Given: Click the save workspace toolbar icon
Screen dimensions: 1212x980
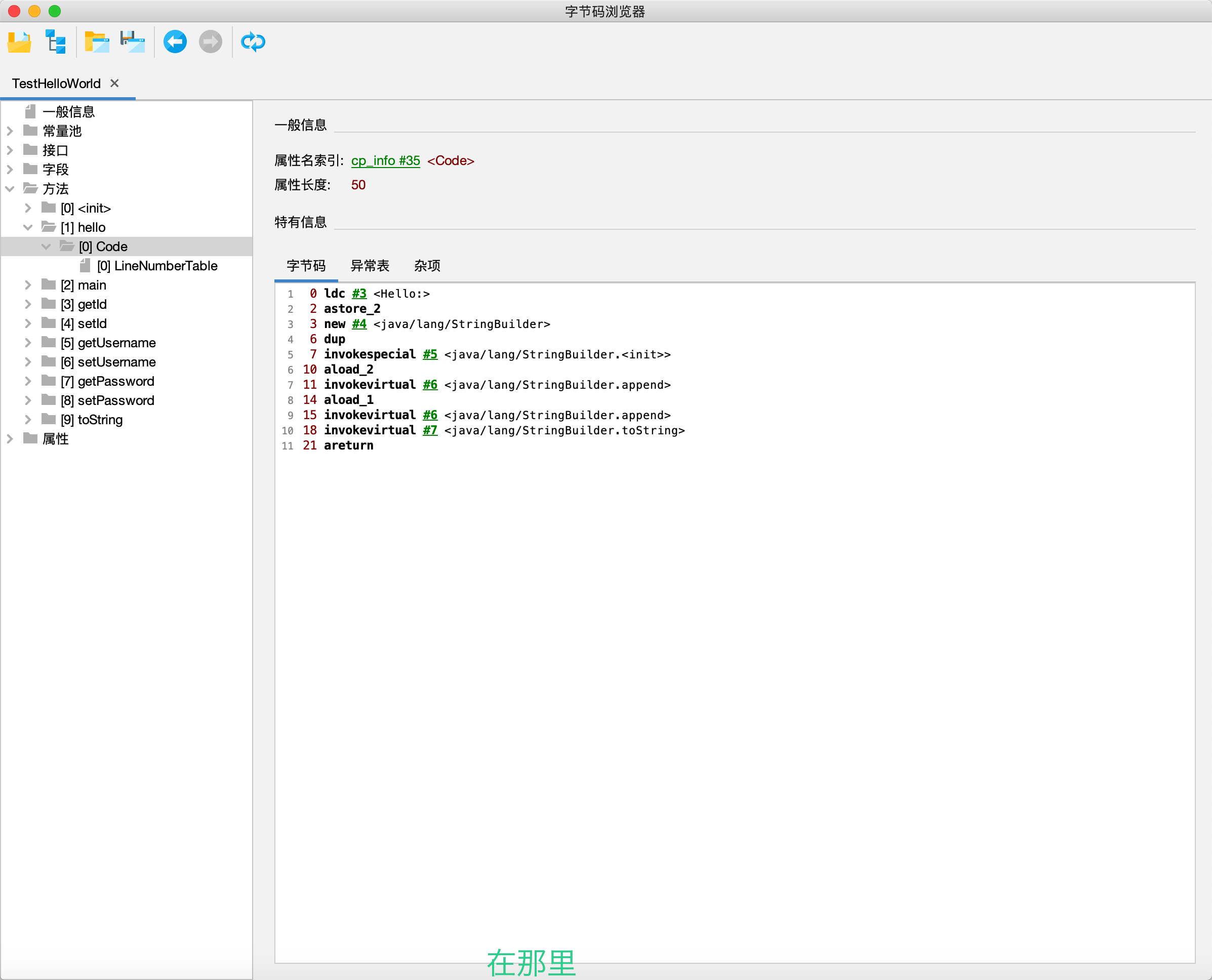Looking at the screenshot, I should [x=133, y=43].
